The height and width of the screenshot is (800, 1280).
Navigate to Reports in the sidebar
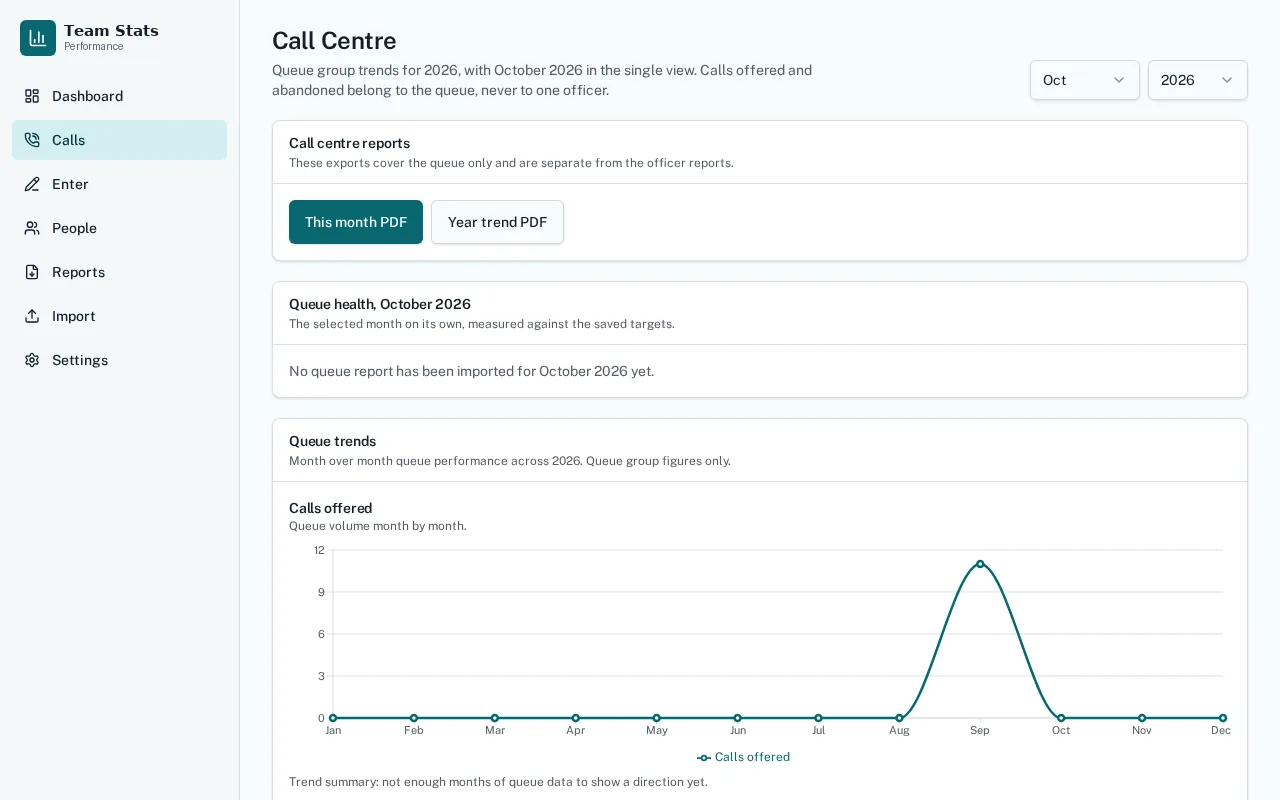(x=119, y=272)
